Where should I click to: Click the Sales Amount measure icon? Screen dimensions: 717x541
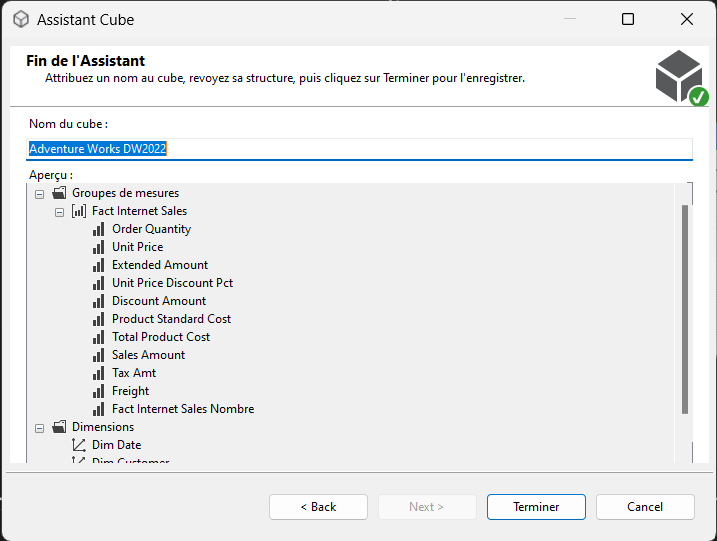click(x=98, y=355)
